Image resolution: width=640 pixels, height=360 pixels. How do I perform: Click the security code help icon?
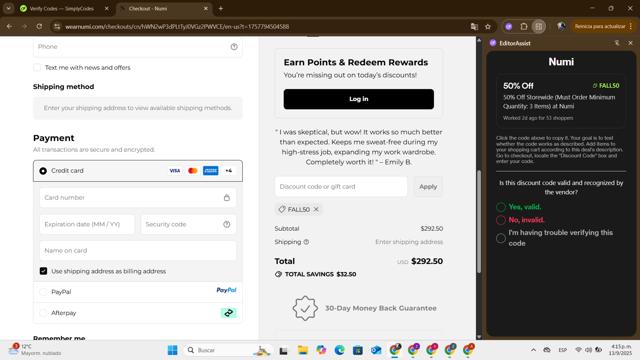point(227,224)
